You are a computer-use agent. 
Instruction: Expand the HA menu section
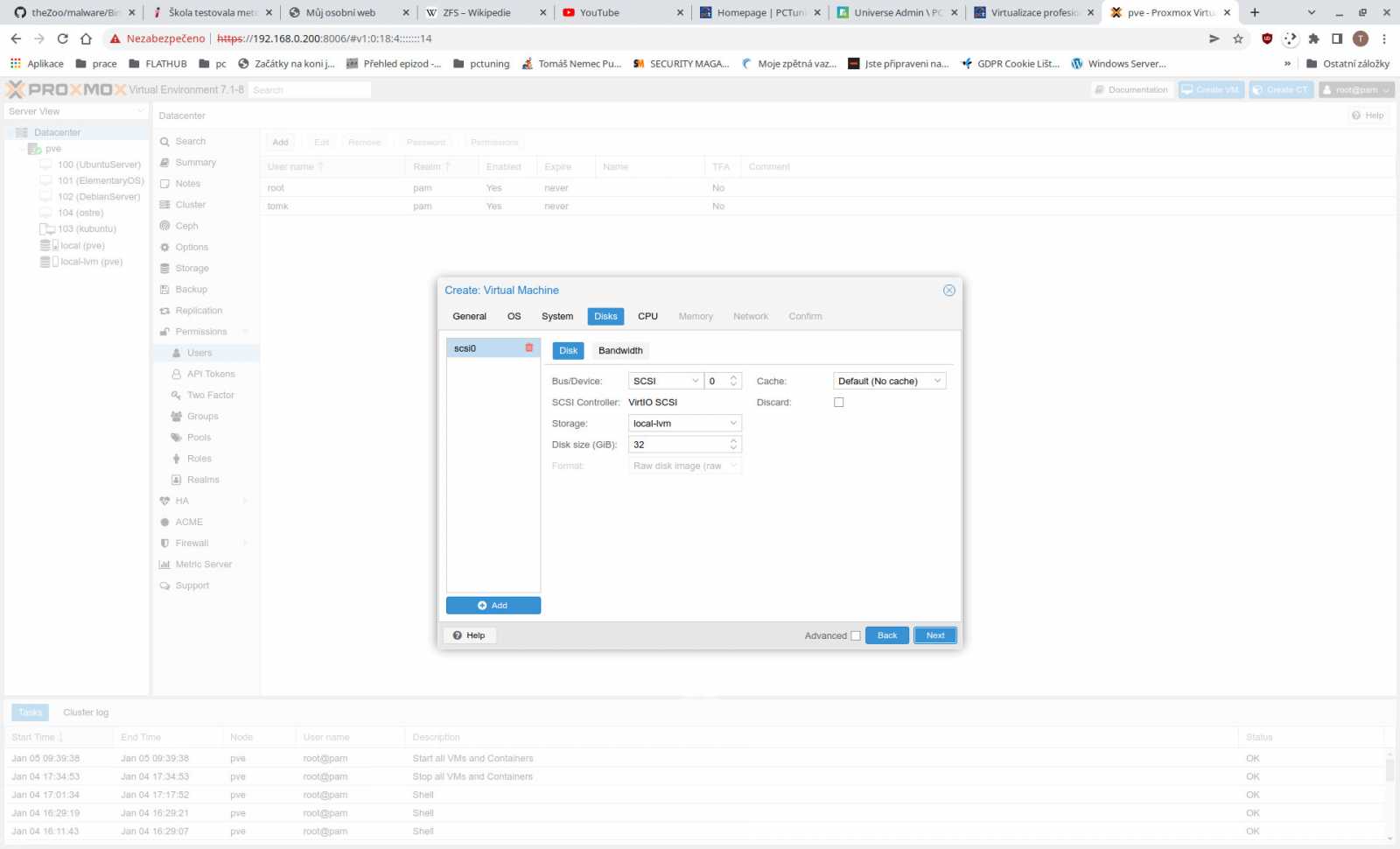(x=245, y=501)
